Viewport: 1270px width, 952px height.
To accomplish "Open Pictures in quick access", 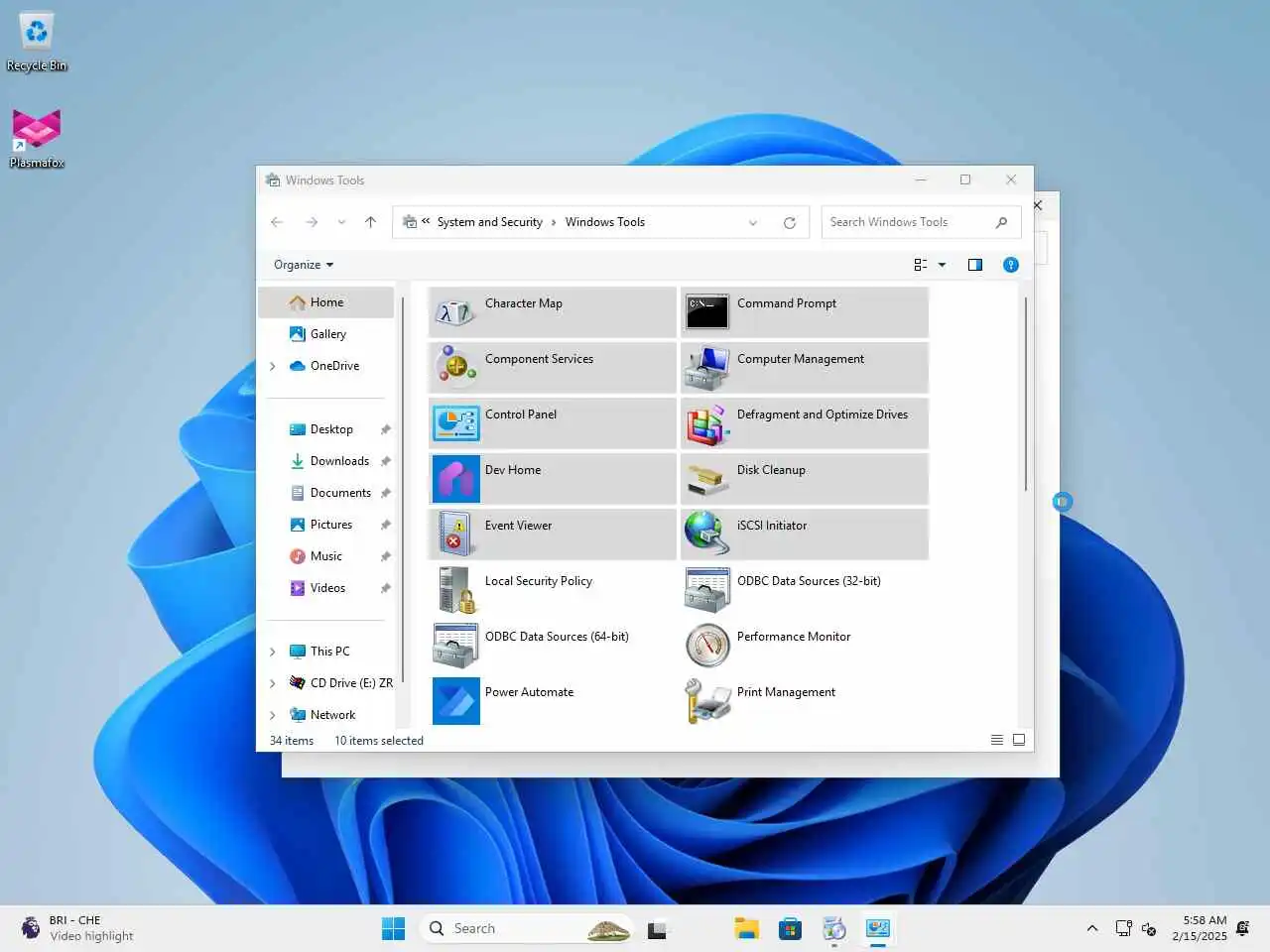I will (326, 525).
